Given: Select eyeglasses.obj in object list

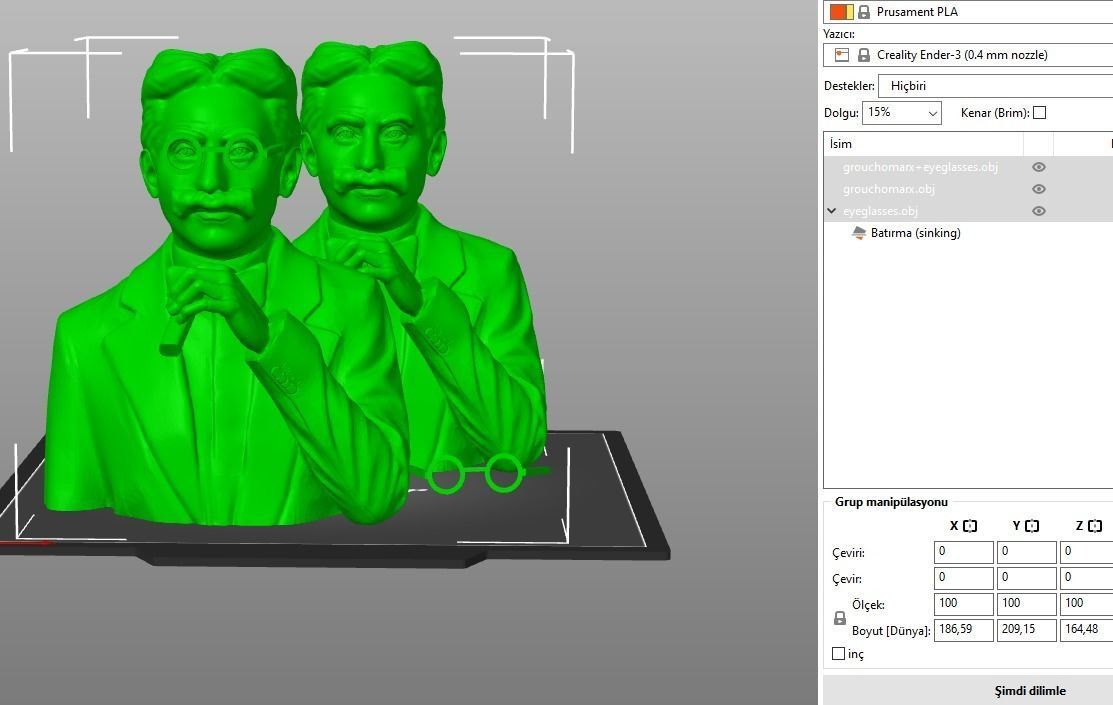Looking at the screenshot, I should 880,211.
